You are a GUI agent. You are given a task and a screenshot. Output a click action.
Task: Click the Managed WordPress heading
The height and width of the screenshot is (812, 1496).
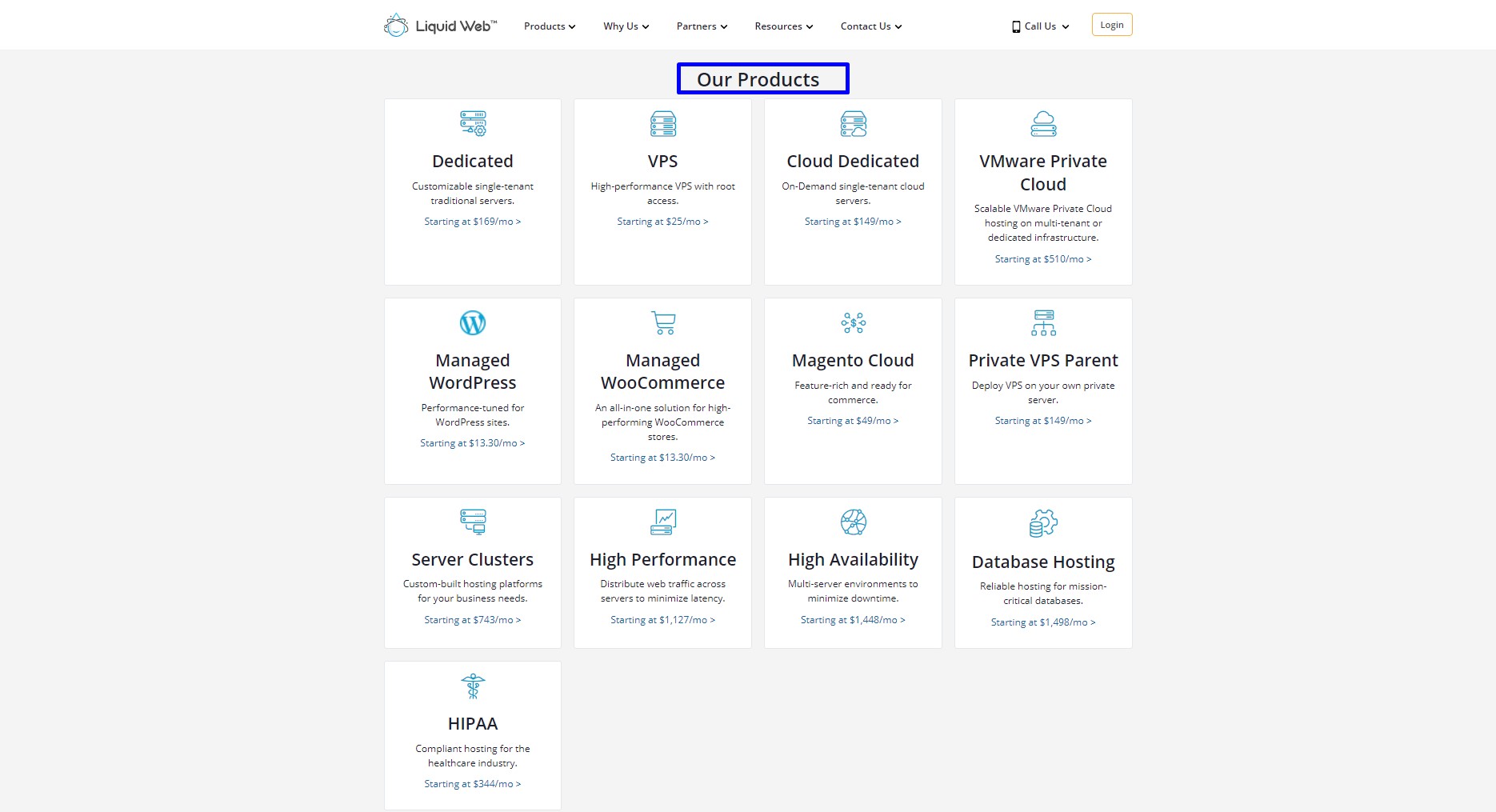(473, 372)
